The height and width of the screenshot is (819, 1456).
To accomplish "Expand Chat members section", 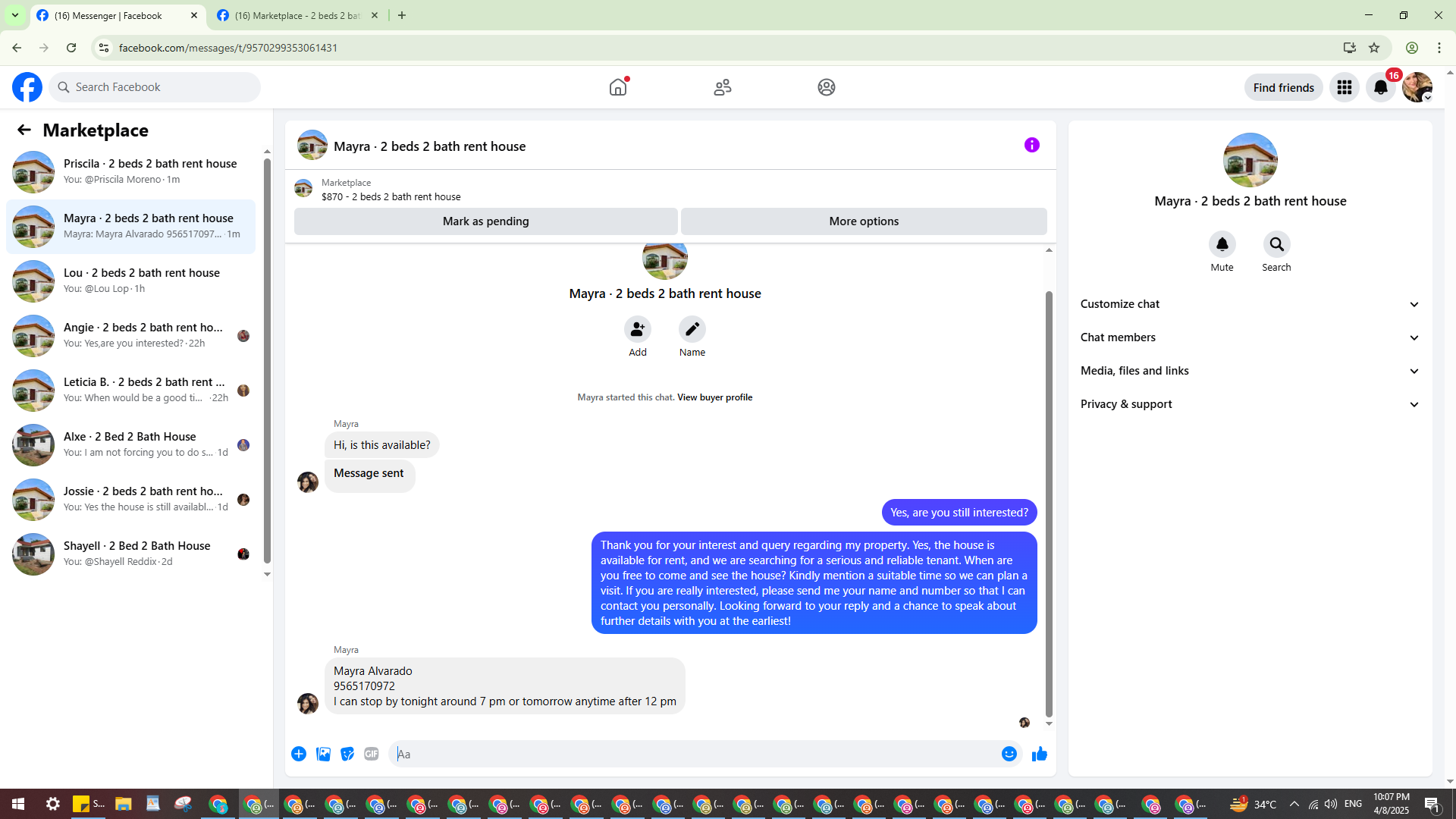I will (x=1250, y=337).
